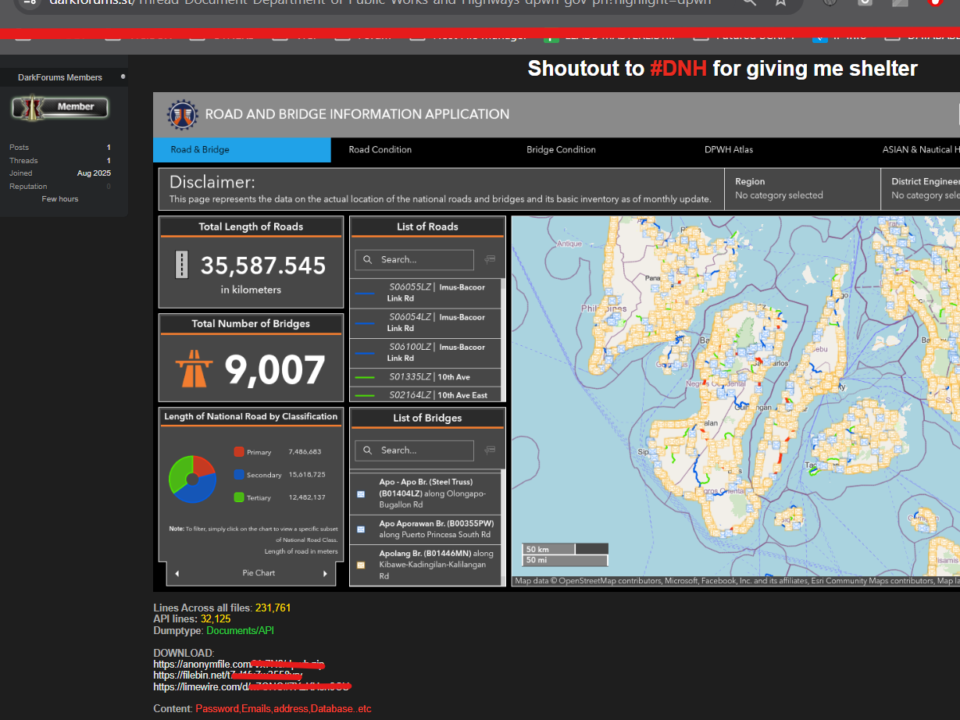Go to previous chart with the left arrow
Screen dimensions: 960x720
pos(177,573)
